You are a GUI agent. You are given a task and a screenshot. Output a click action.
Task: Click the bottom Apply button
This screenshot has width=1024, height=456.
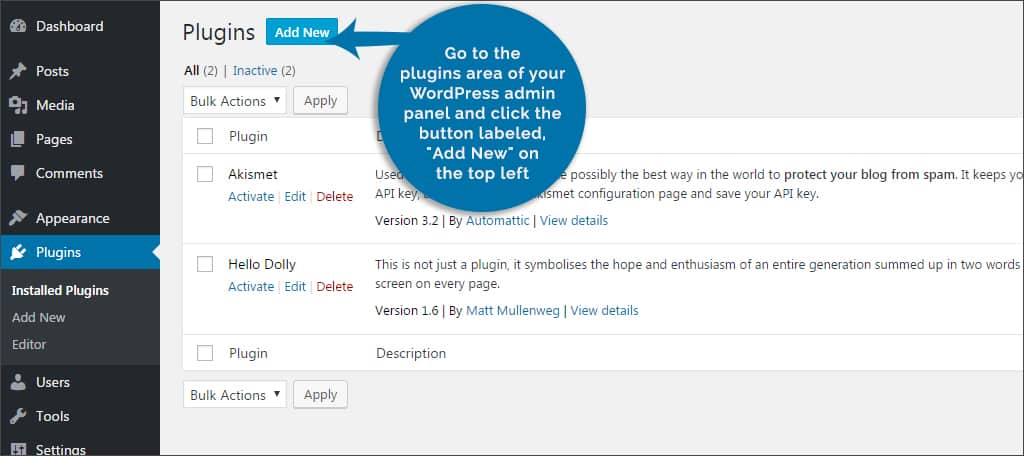(321, 395)
